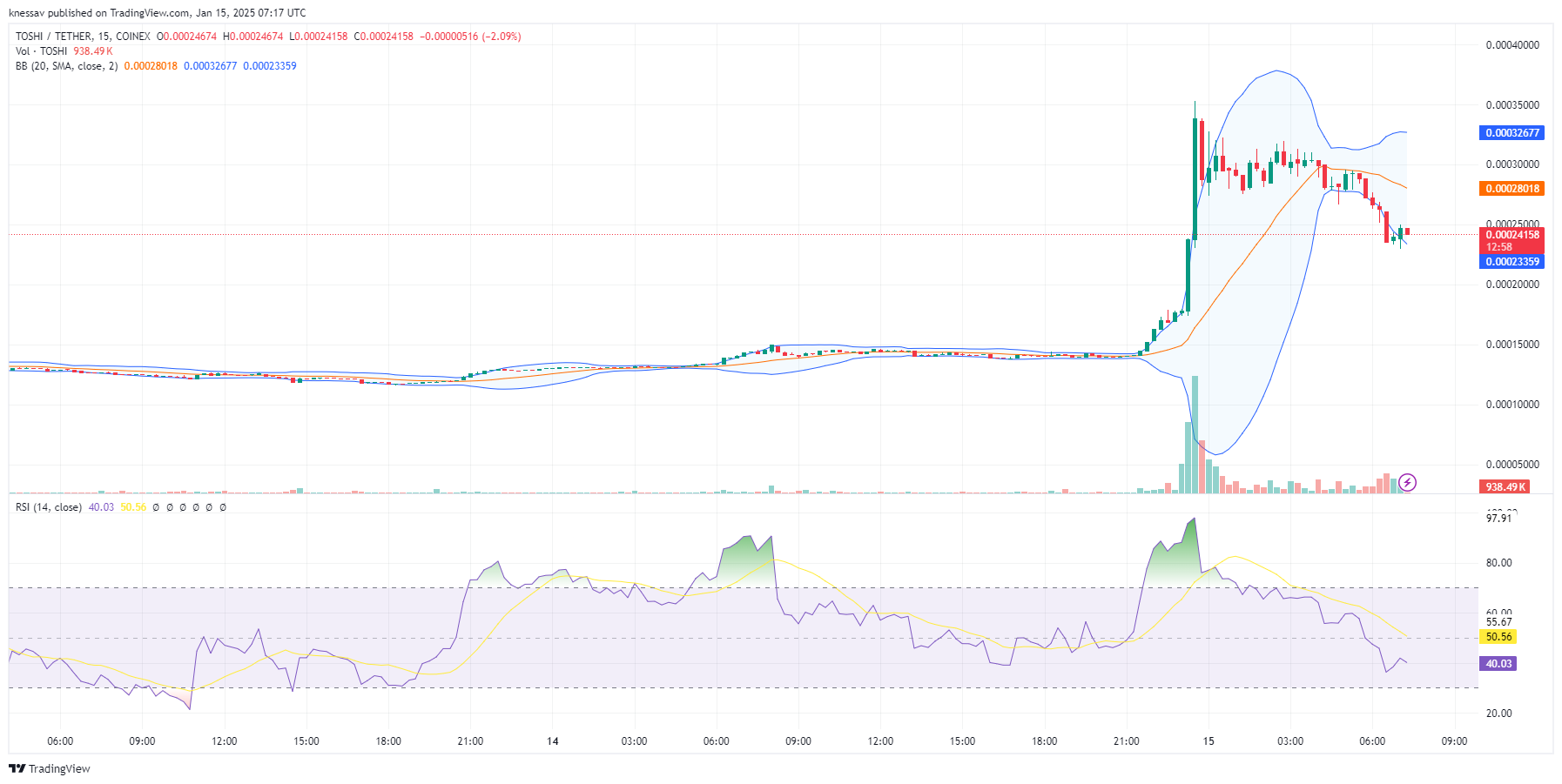The width and height of the screenshot is (1562, 784).
Task: Open the TradingView logo at the bottom
Action: click(49, 768)
